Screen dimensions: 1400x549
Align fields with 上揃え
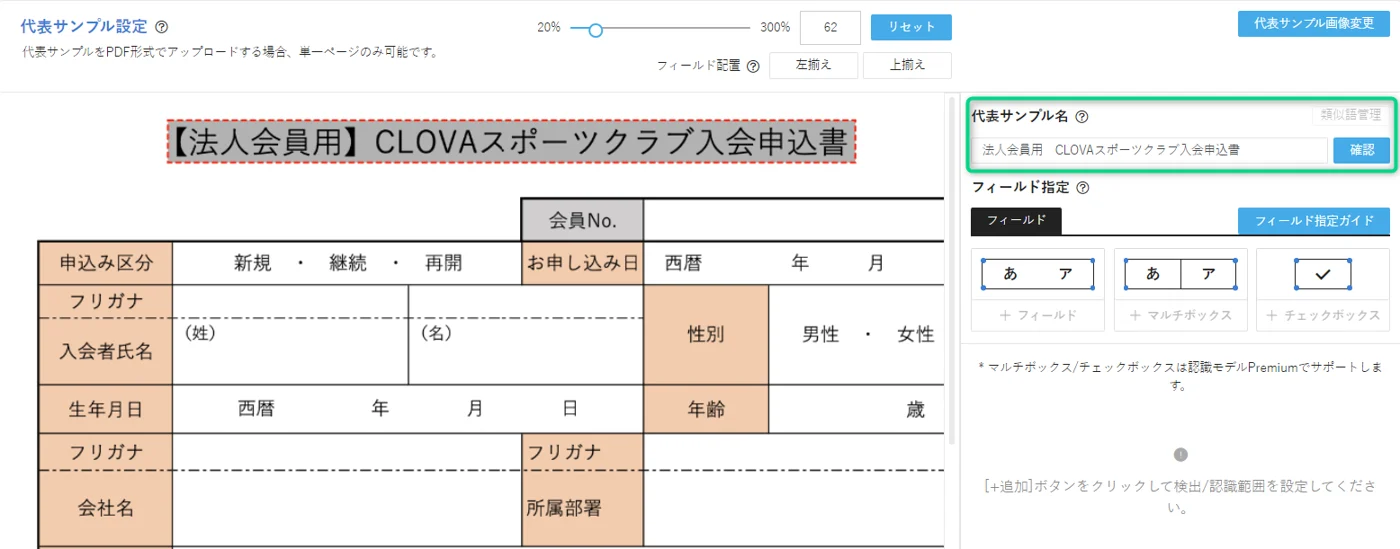[906, 65]
